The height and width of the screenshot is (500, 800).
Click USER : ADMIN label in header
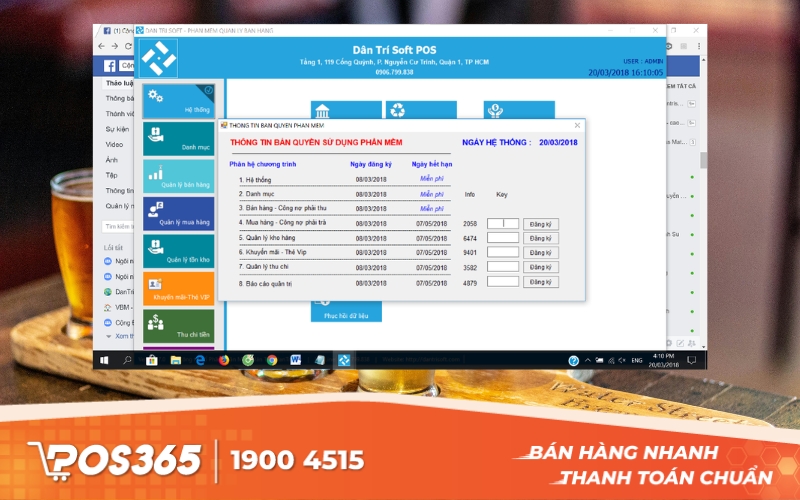[643, 61]
